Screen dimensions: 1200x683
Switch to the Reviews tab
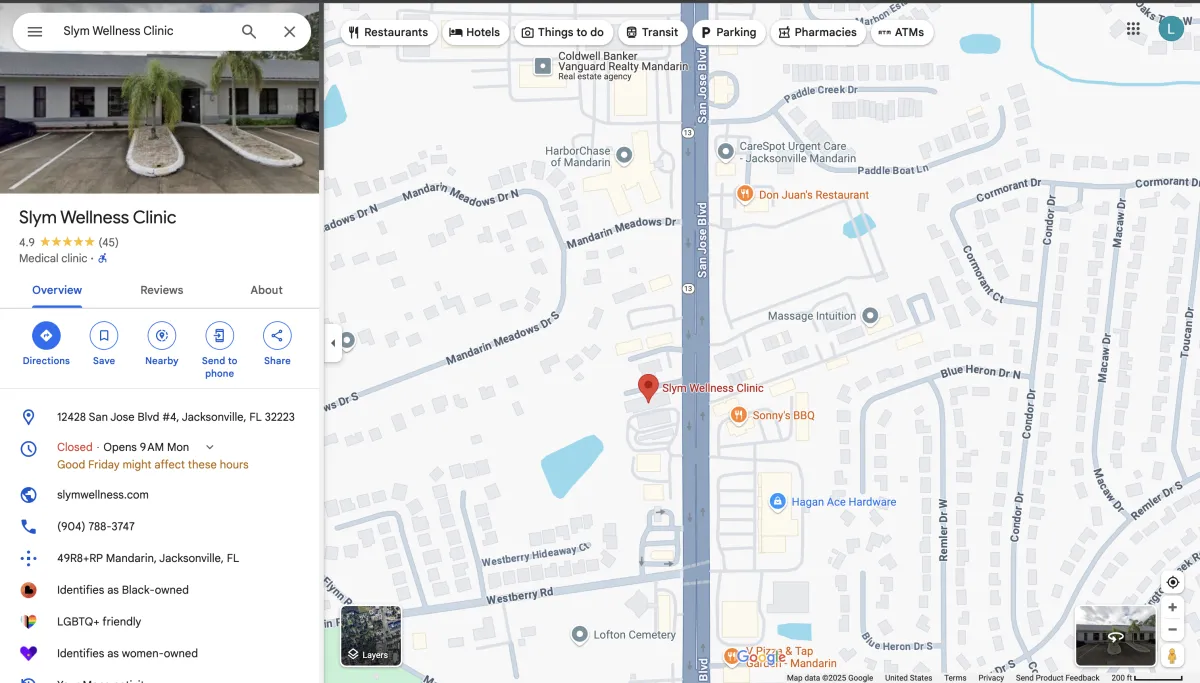(162, 290)
